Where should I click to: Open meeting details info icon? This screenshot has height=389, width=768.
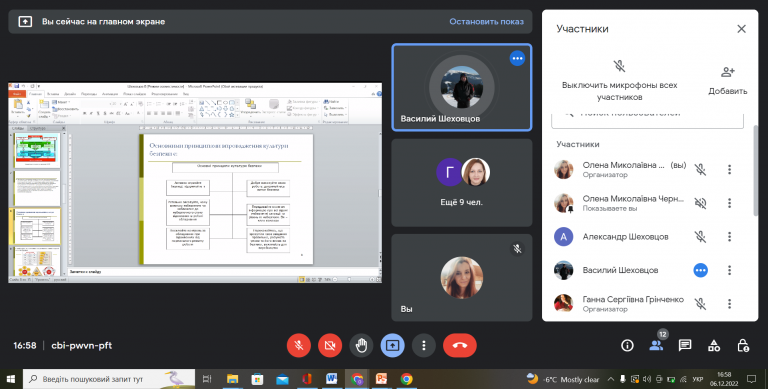pyautogui.click(x=627, y=345)
